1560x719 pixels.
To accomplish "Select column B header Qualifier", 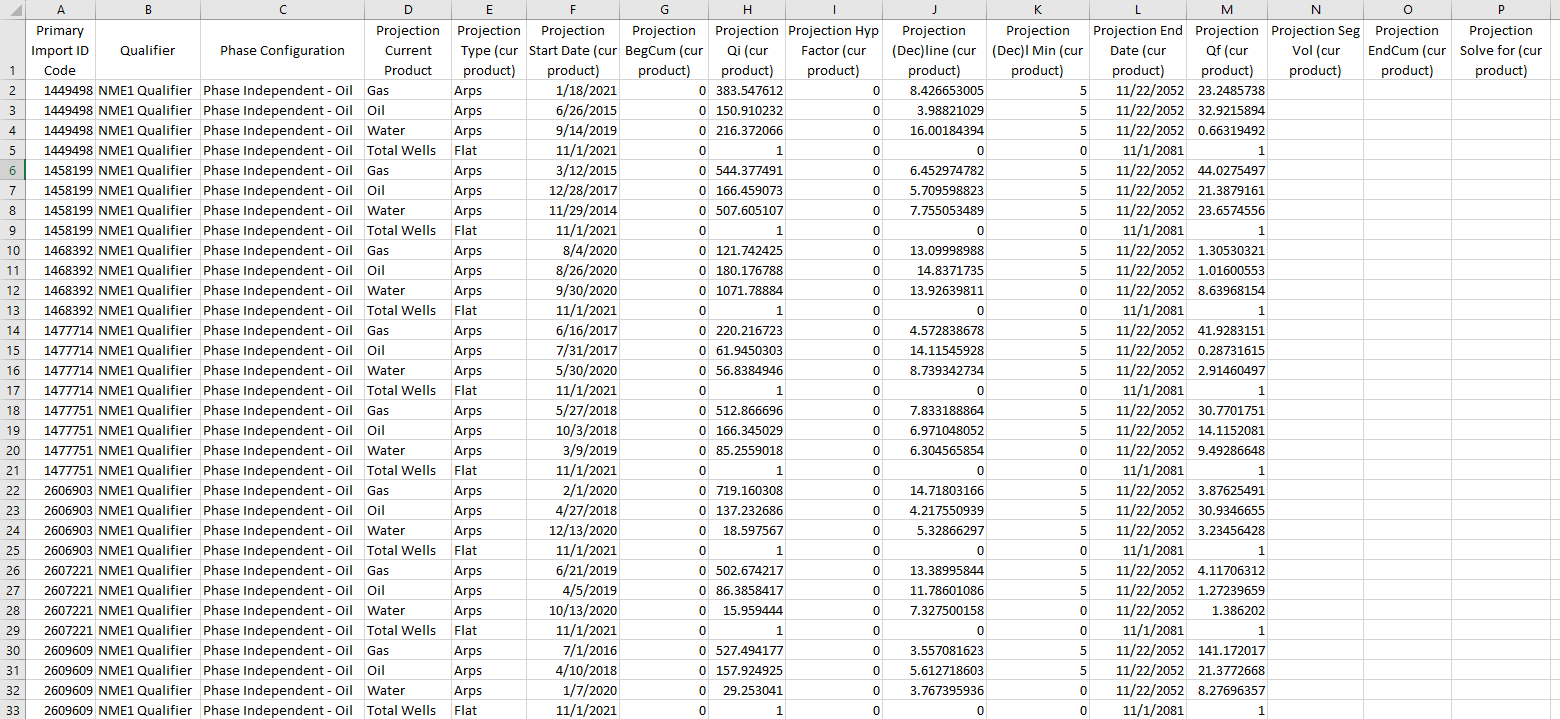I will [x=147, y=10].
